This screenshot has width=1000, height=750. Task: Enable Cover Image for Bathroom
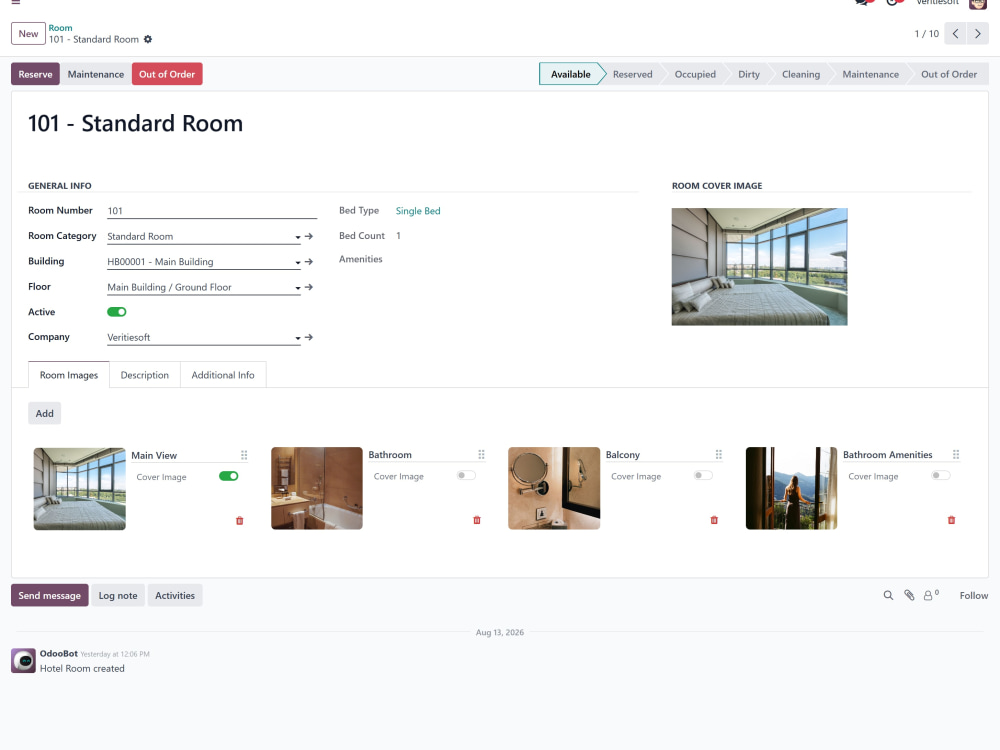[466, 476]
